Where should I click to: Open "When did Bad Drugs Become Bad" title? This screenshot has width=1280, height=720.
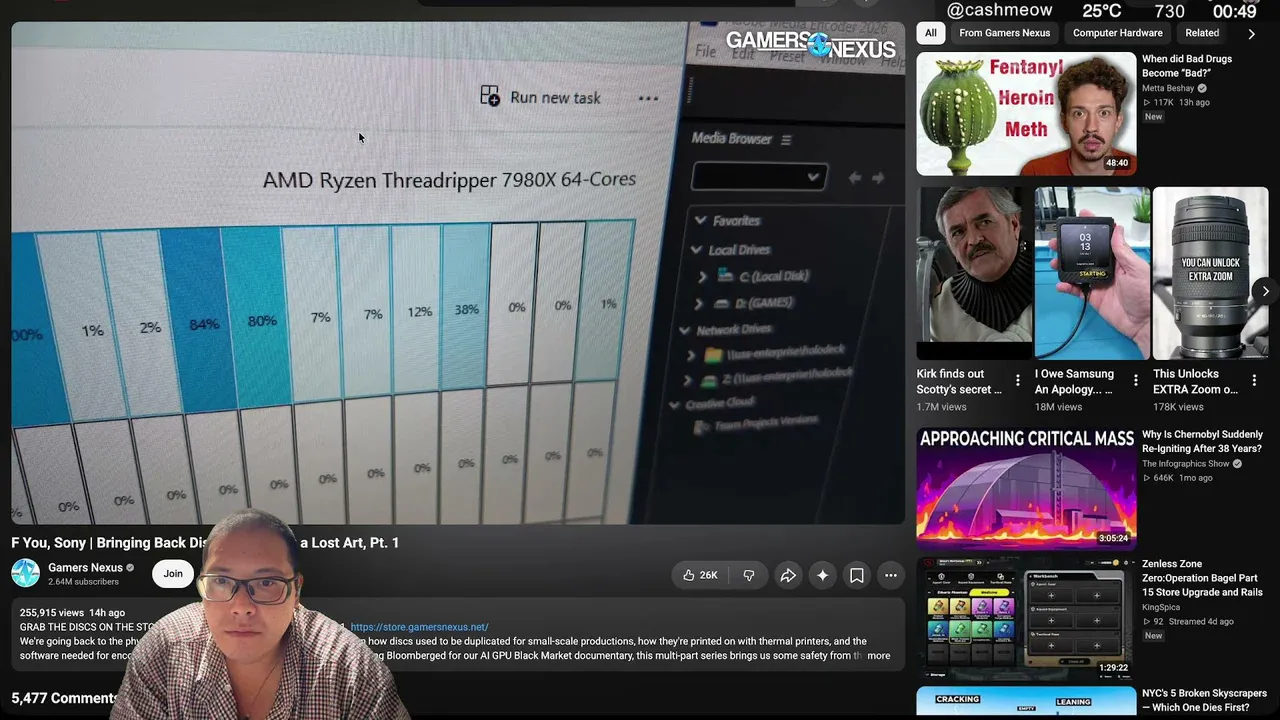tap(1187, 66)
